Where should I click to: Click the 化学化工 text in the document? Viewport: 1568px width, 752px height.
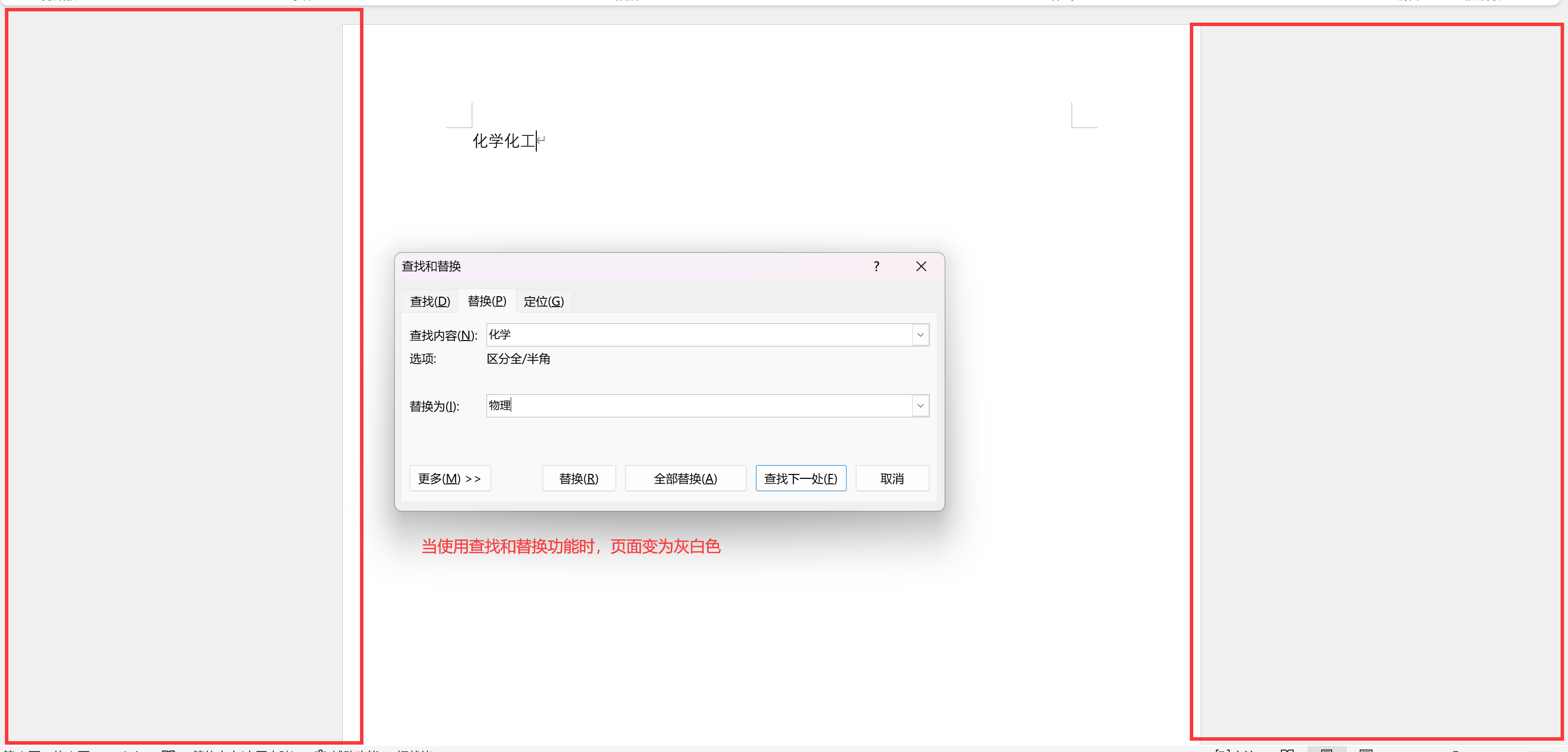(x=504, y=141)
